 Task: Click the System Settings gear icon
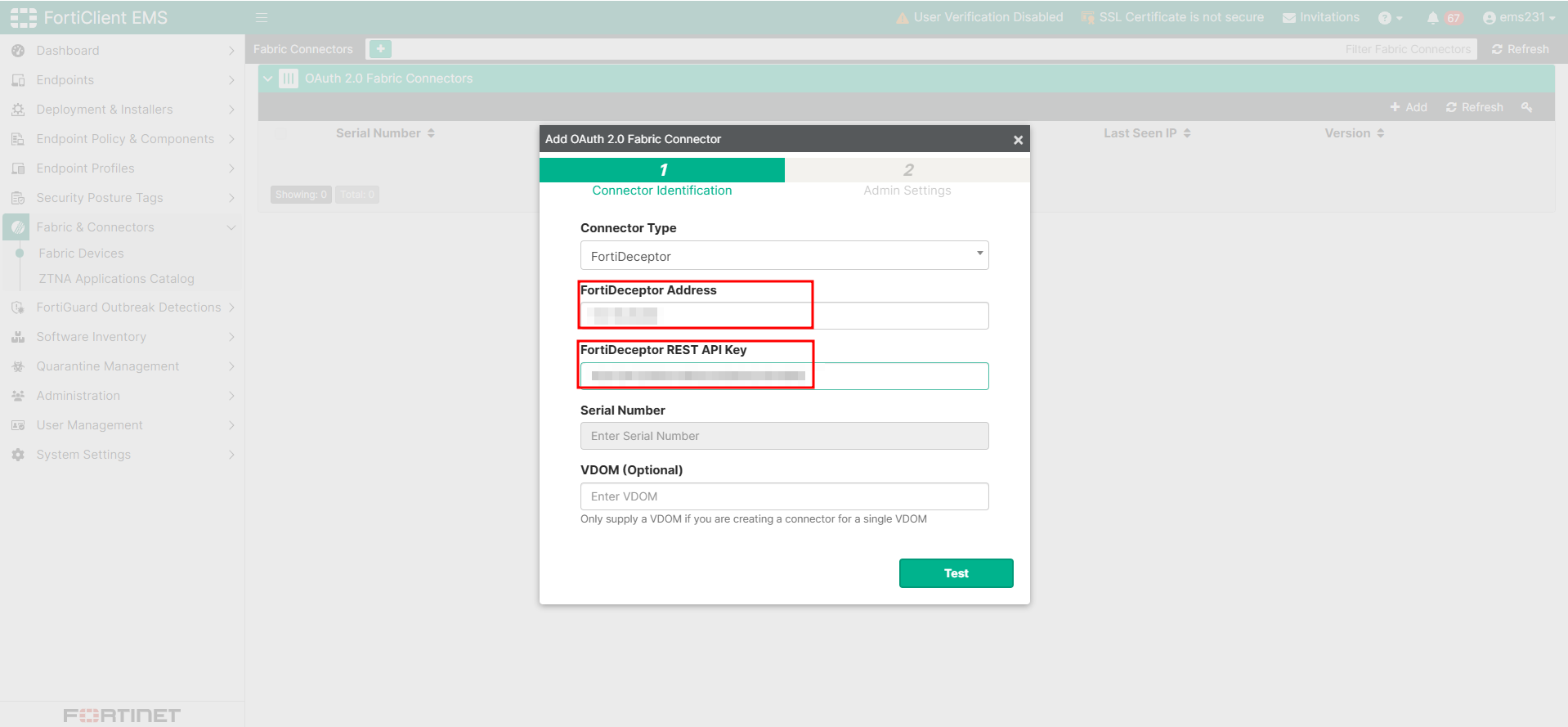18,455
